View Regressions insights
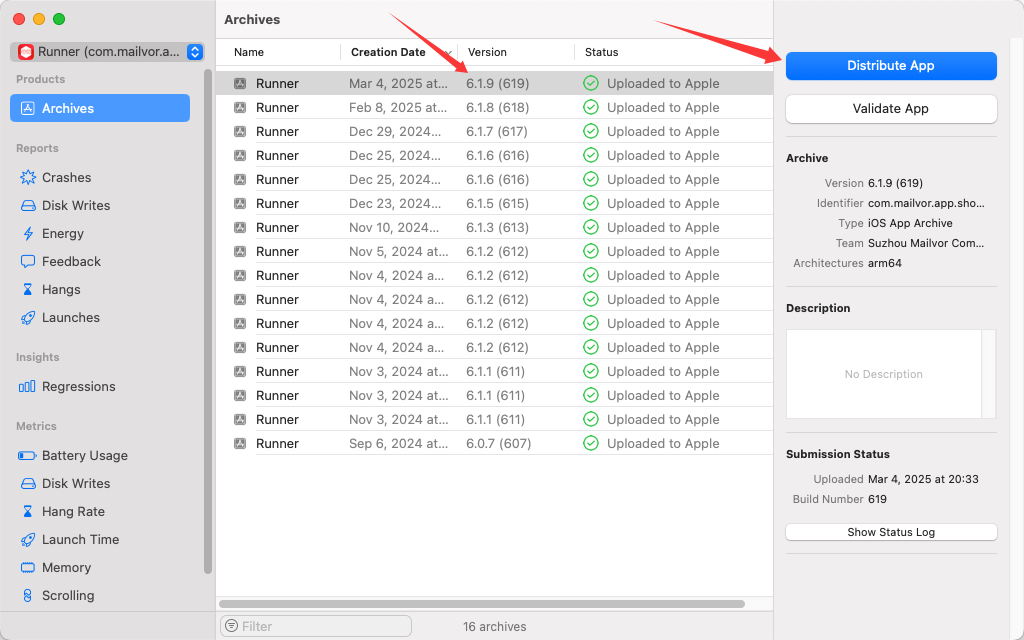Image resolution: width=1024 pixels, height=640 pixels. point(78,387)
